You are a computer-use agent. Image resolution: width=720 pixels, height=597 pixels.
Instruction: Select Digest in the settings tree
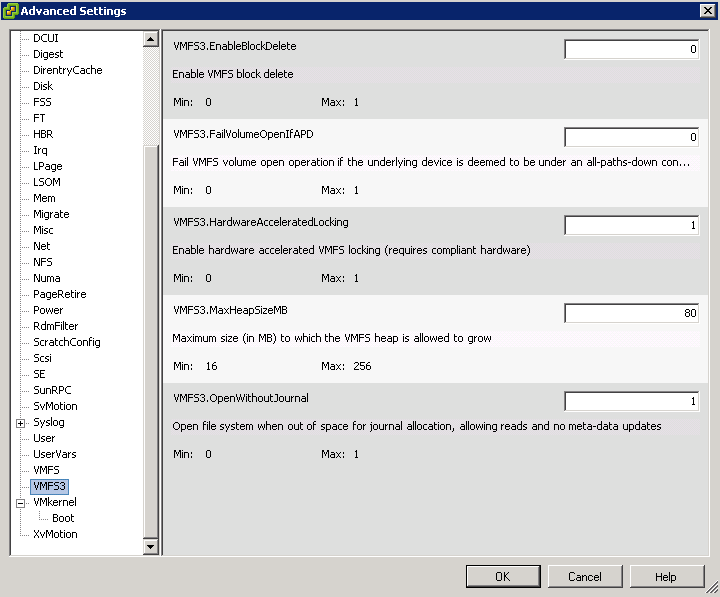pos(48,54)
